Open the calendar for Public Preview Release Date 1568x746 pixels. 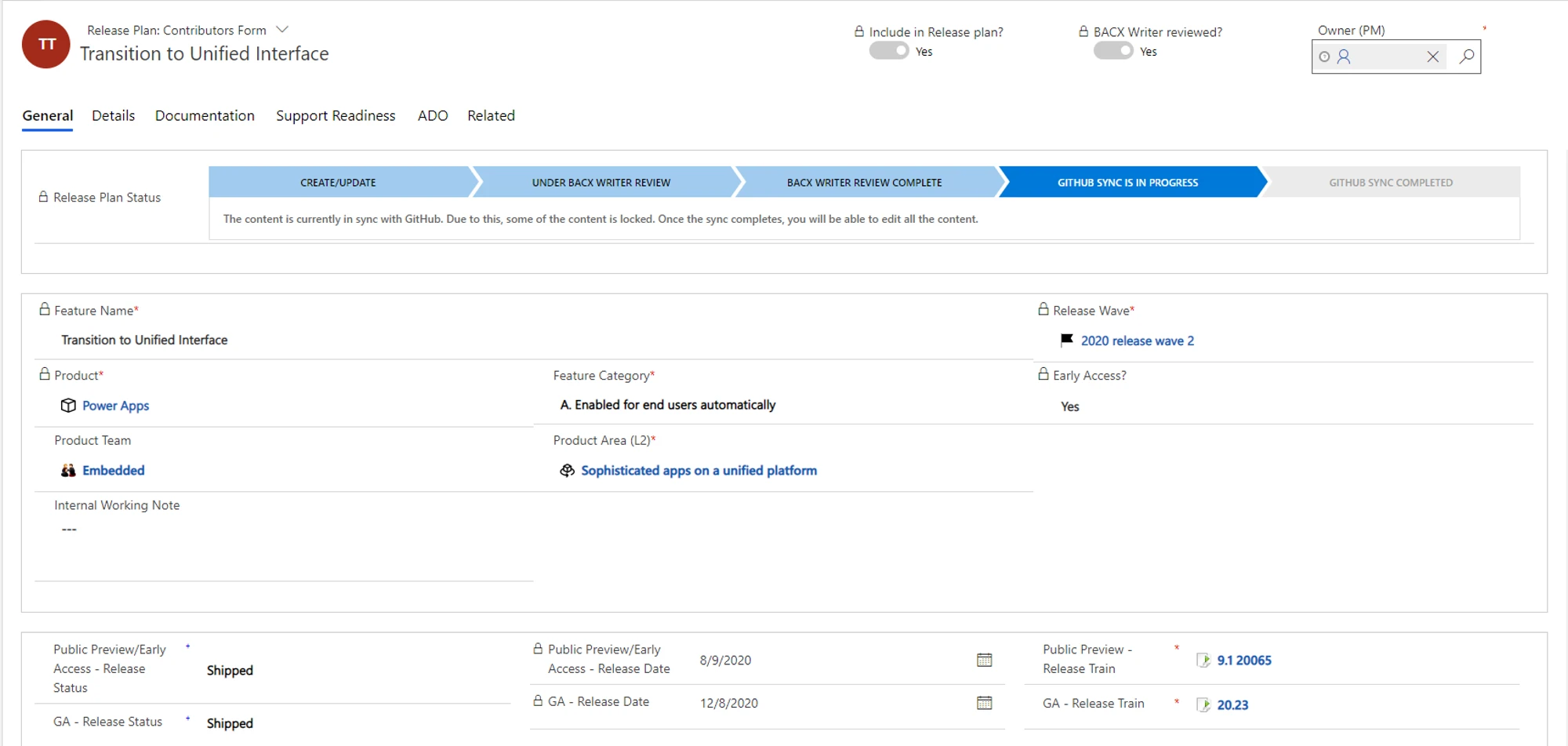point(985,660)
